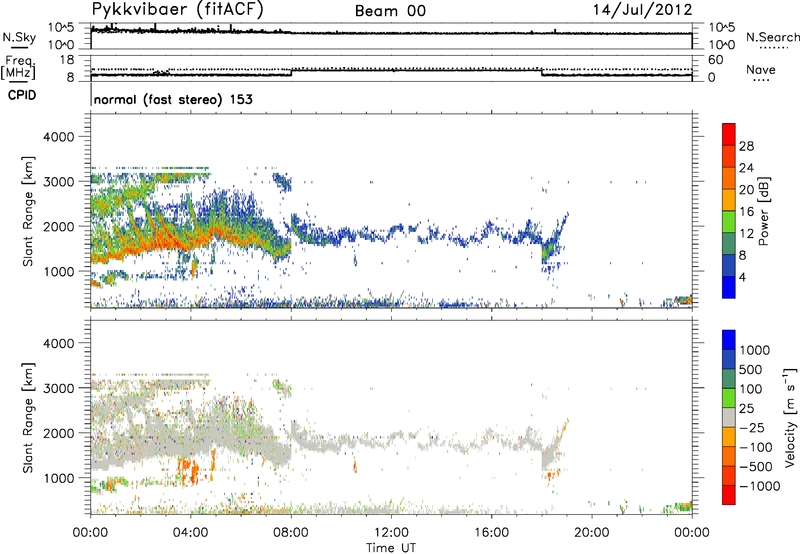Image resolution: width=800 pixels, height=554 pixels.
Task: Click the CPID label
Action: 22,95
